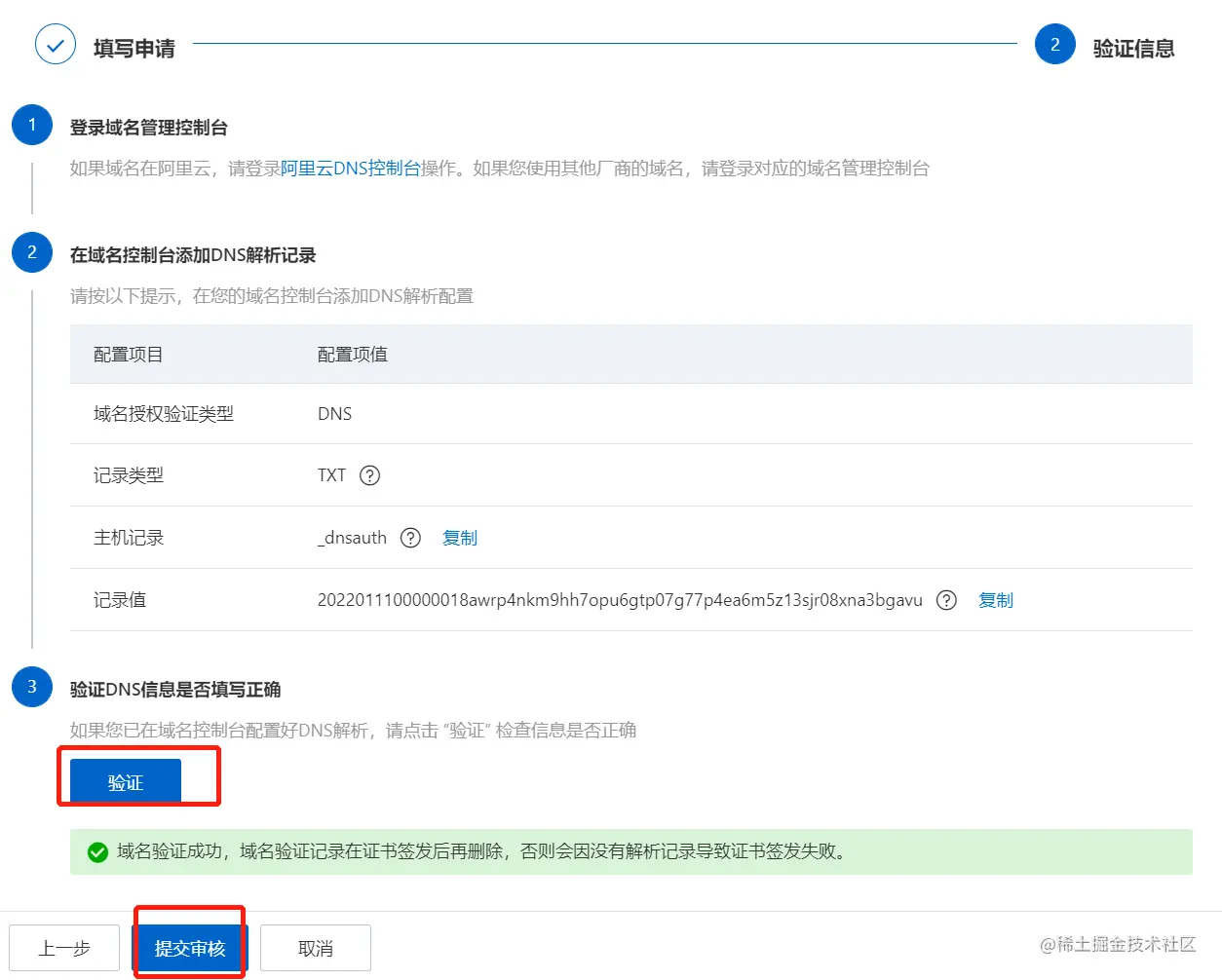Click the step 2 circle for 验证信息
The image size is (1222, 980).
click(1055, 45)
